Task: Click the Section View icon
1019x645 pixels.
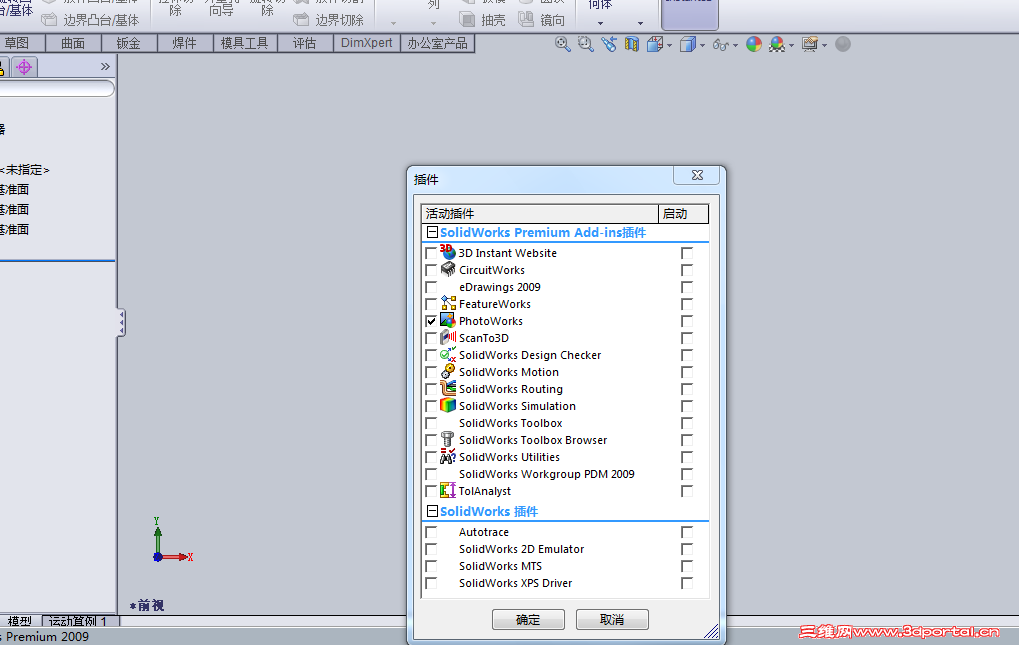Action: pos(632,44)
